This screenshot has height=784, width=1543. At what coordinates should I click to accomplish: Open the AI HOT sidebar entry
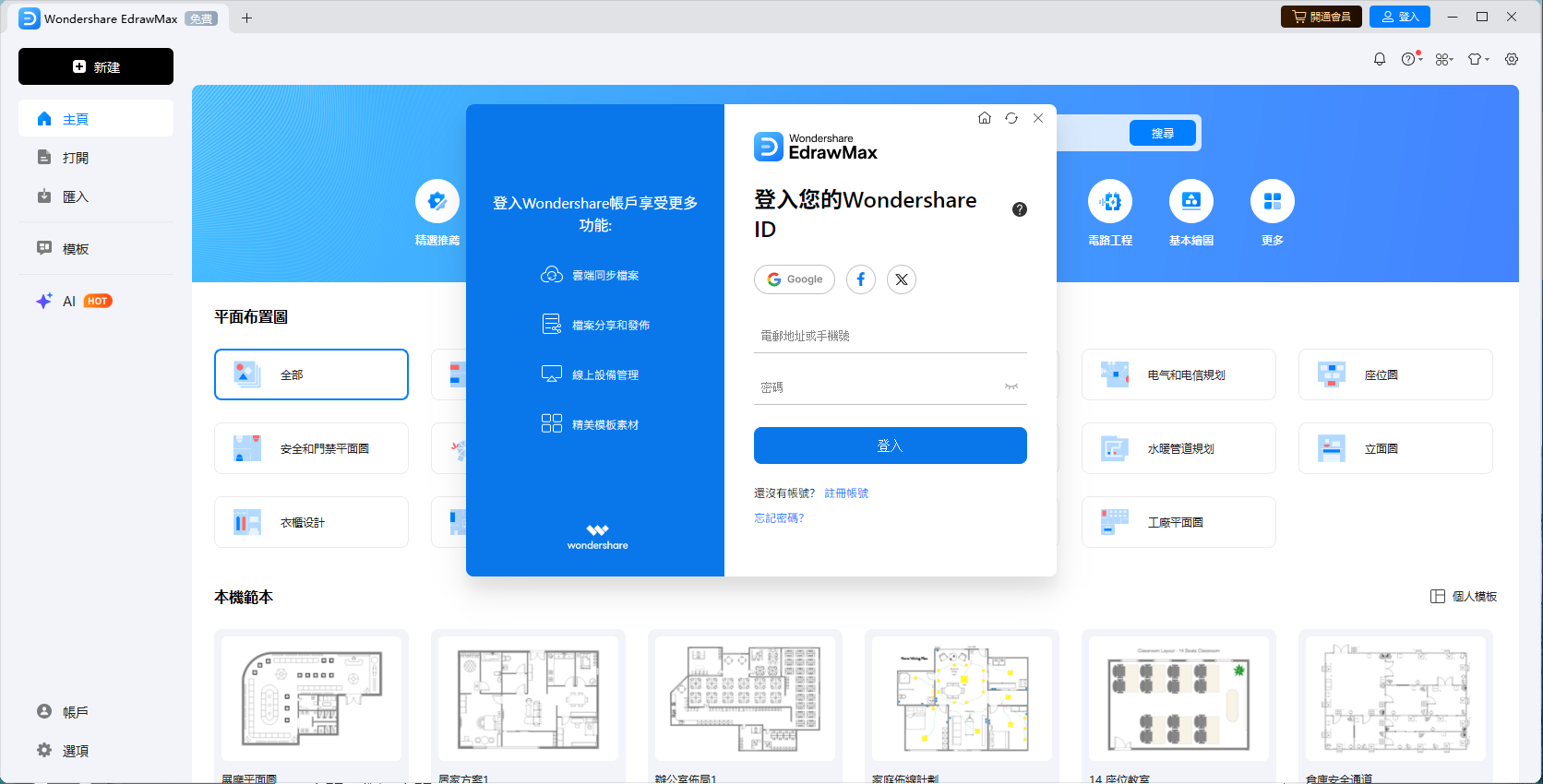pos(96,301)
